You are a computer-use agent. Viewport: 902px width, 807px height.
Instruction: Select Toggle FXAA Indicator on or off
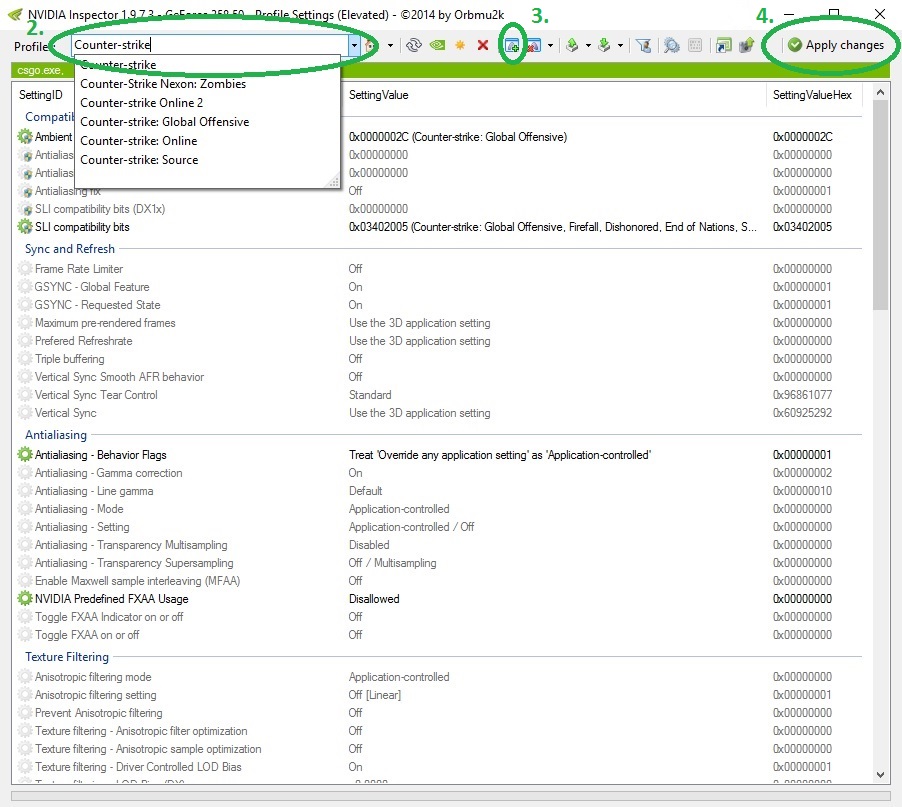(x=437, y=617)
